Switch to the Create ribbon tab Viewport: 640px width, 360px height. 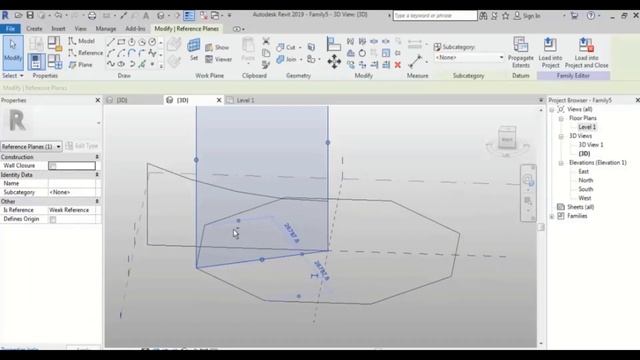pyautogui.click(x=34, y=29)
